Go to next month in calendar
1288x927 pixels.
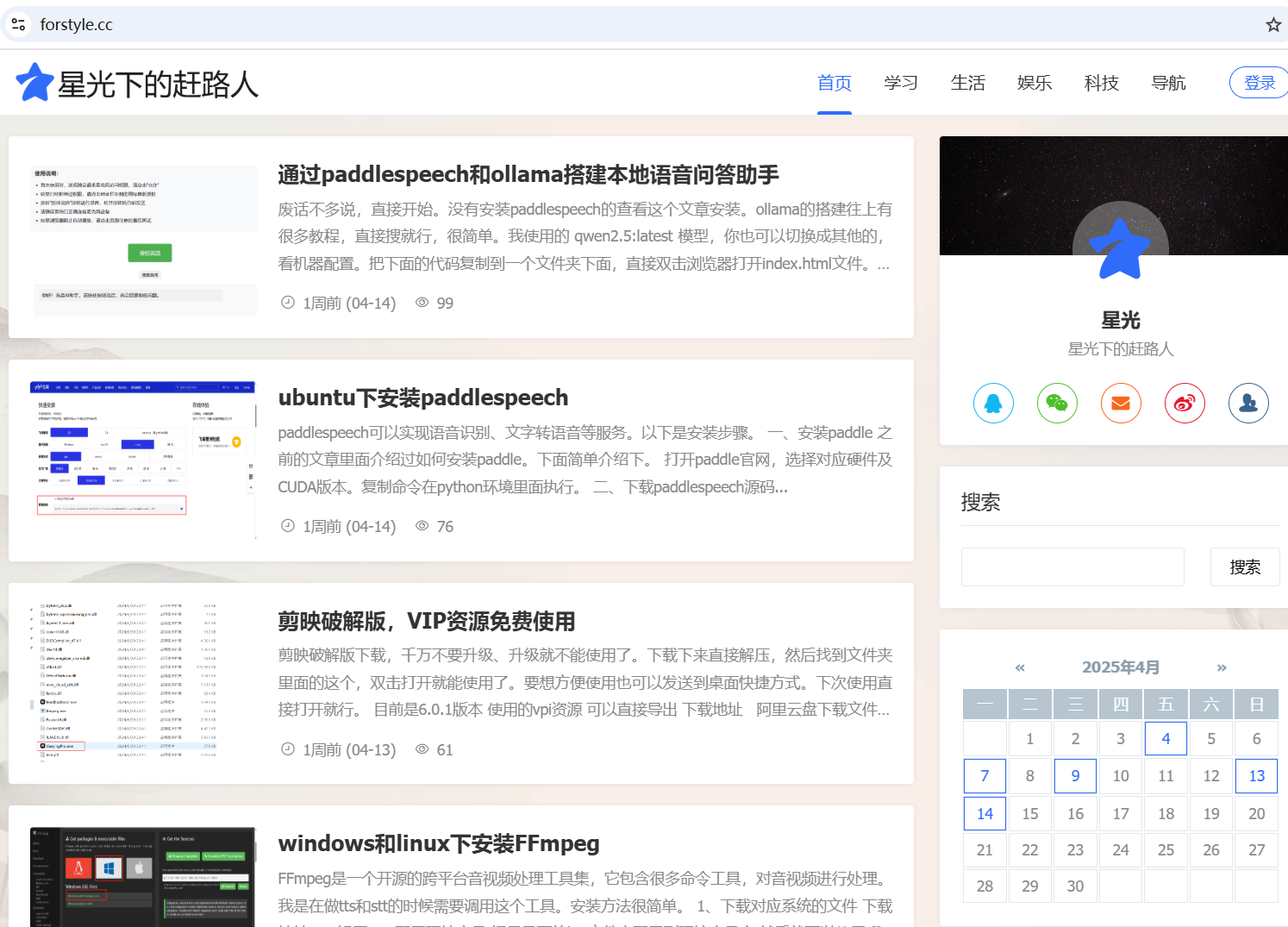1222,667
